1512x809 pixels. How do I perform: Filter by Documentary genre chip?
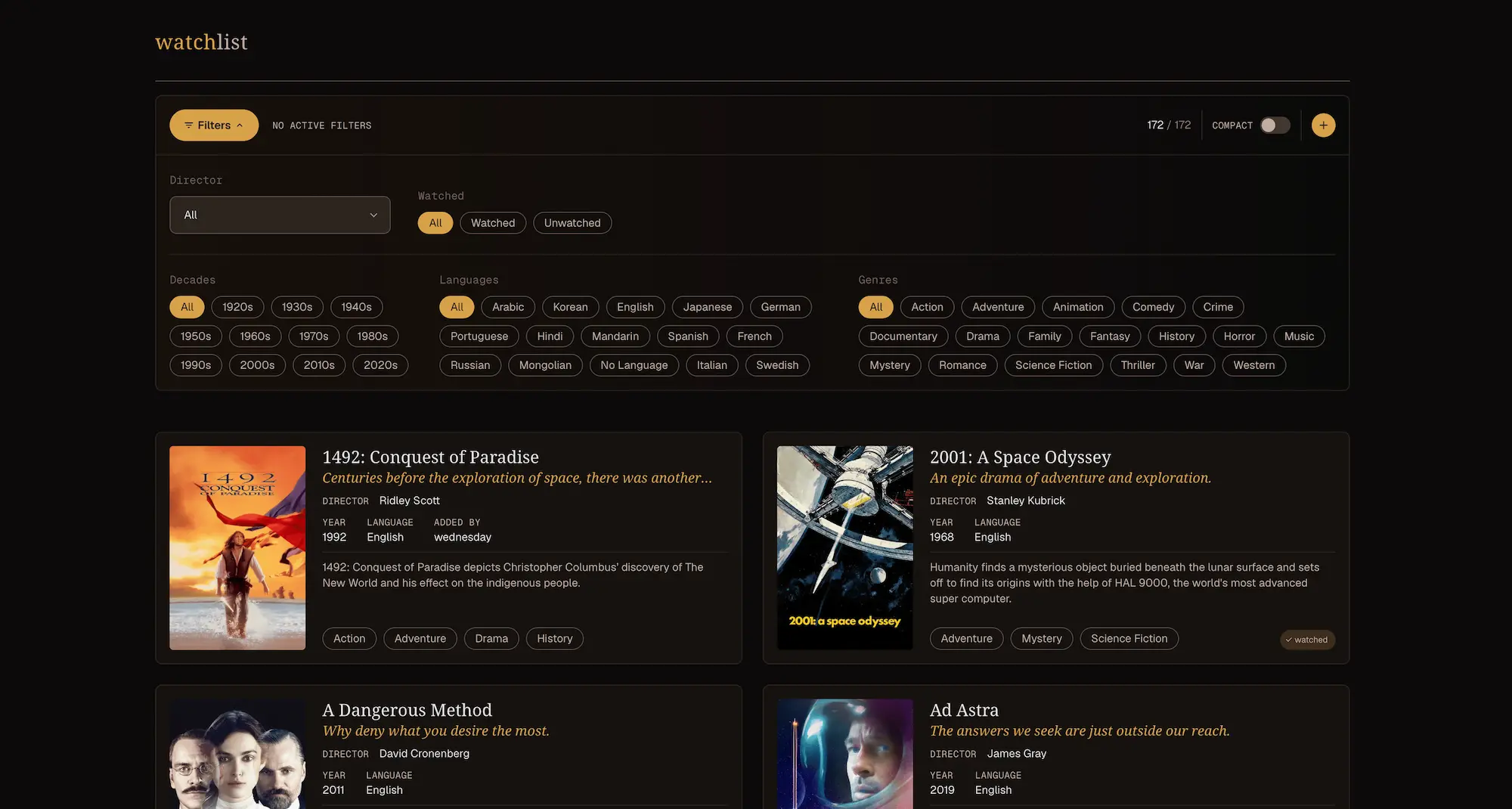click(x=903, y=336)
